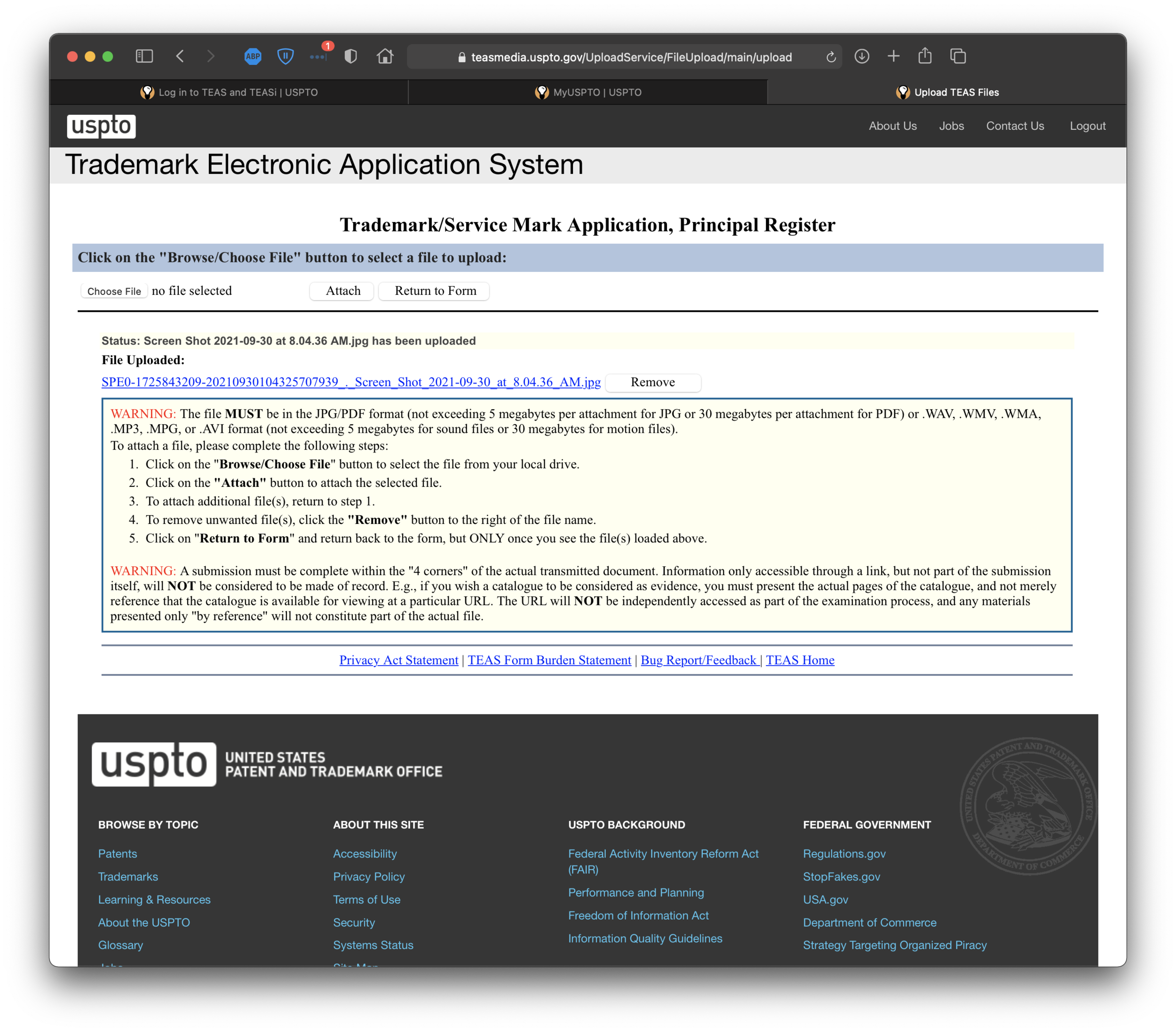This screenshot has height=1032, width=1176.
Task: Open the Trademarks footer link
Action: click(128, 877)
